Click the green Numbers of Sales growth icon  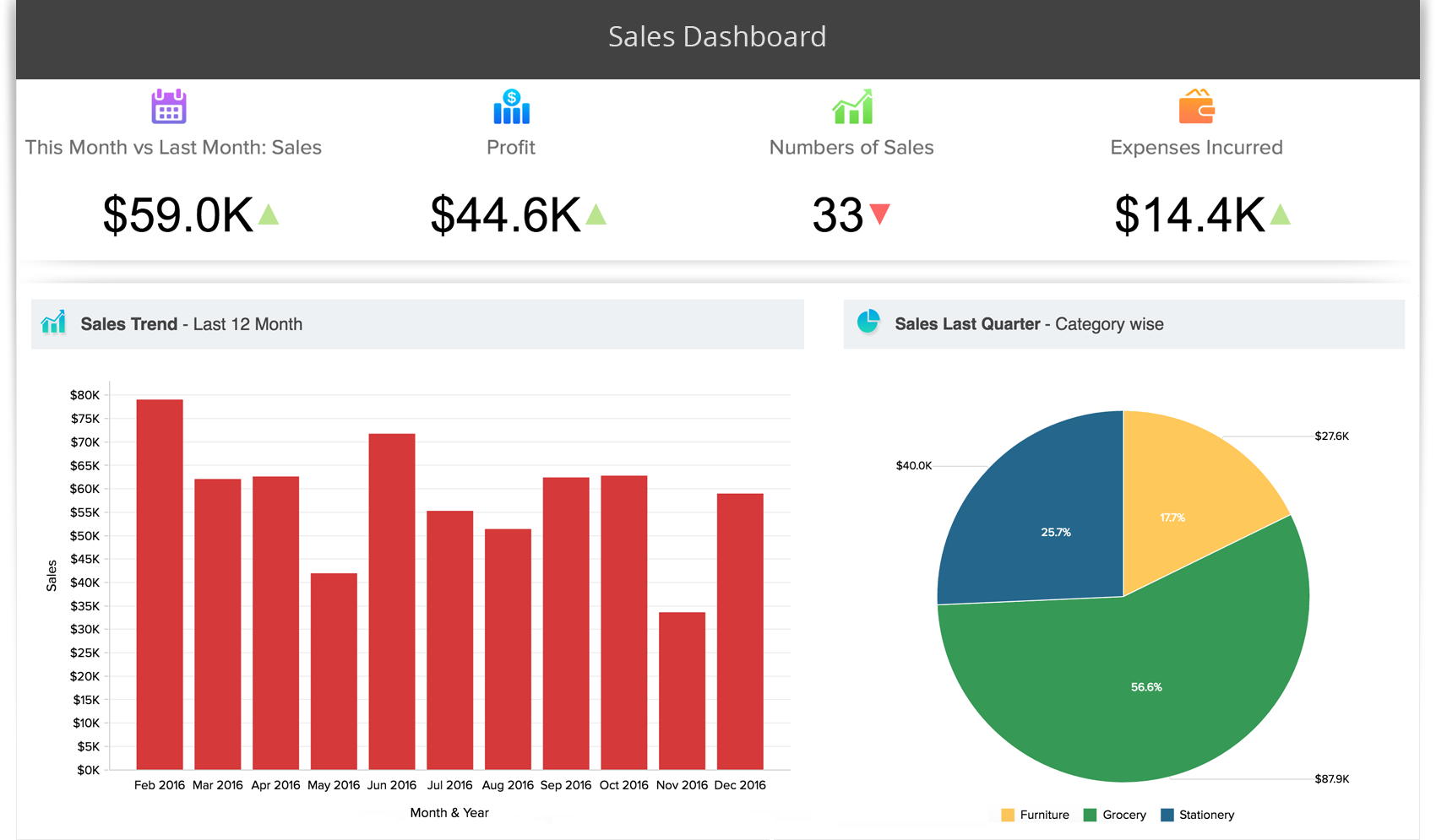pyautogui.click(x=852, y=106)
